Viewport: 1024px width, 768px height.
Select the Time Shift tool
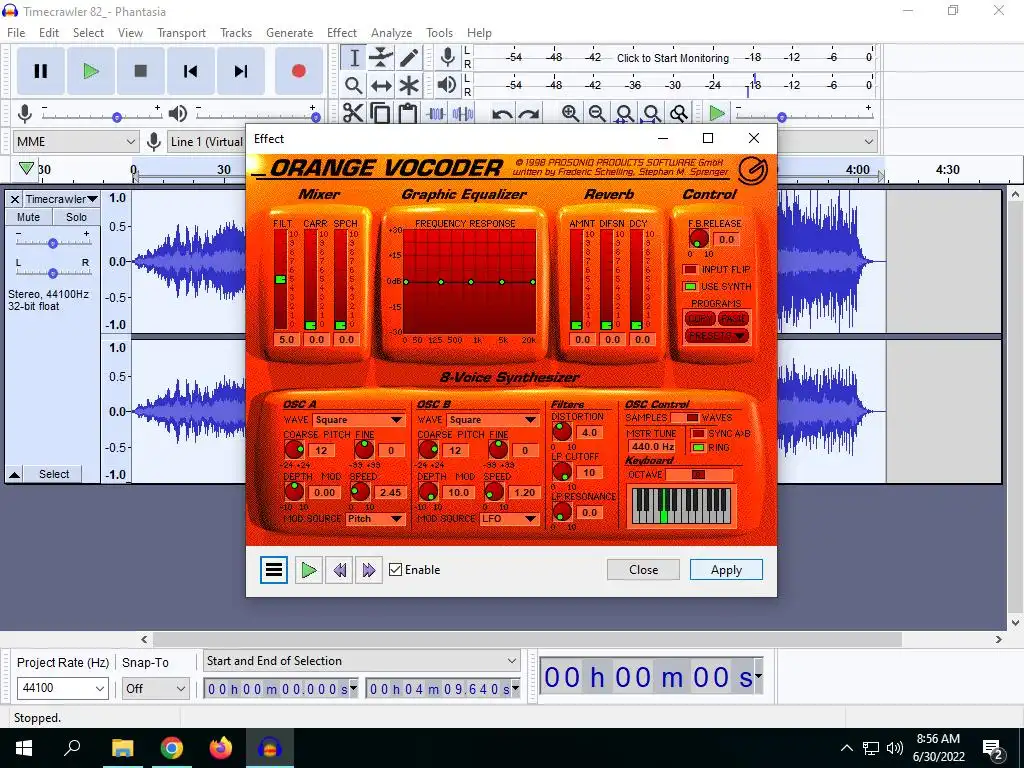pyautogui.click(x=381, y=85)
